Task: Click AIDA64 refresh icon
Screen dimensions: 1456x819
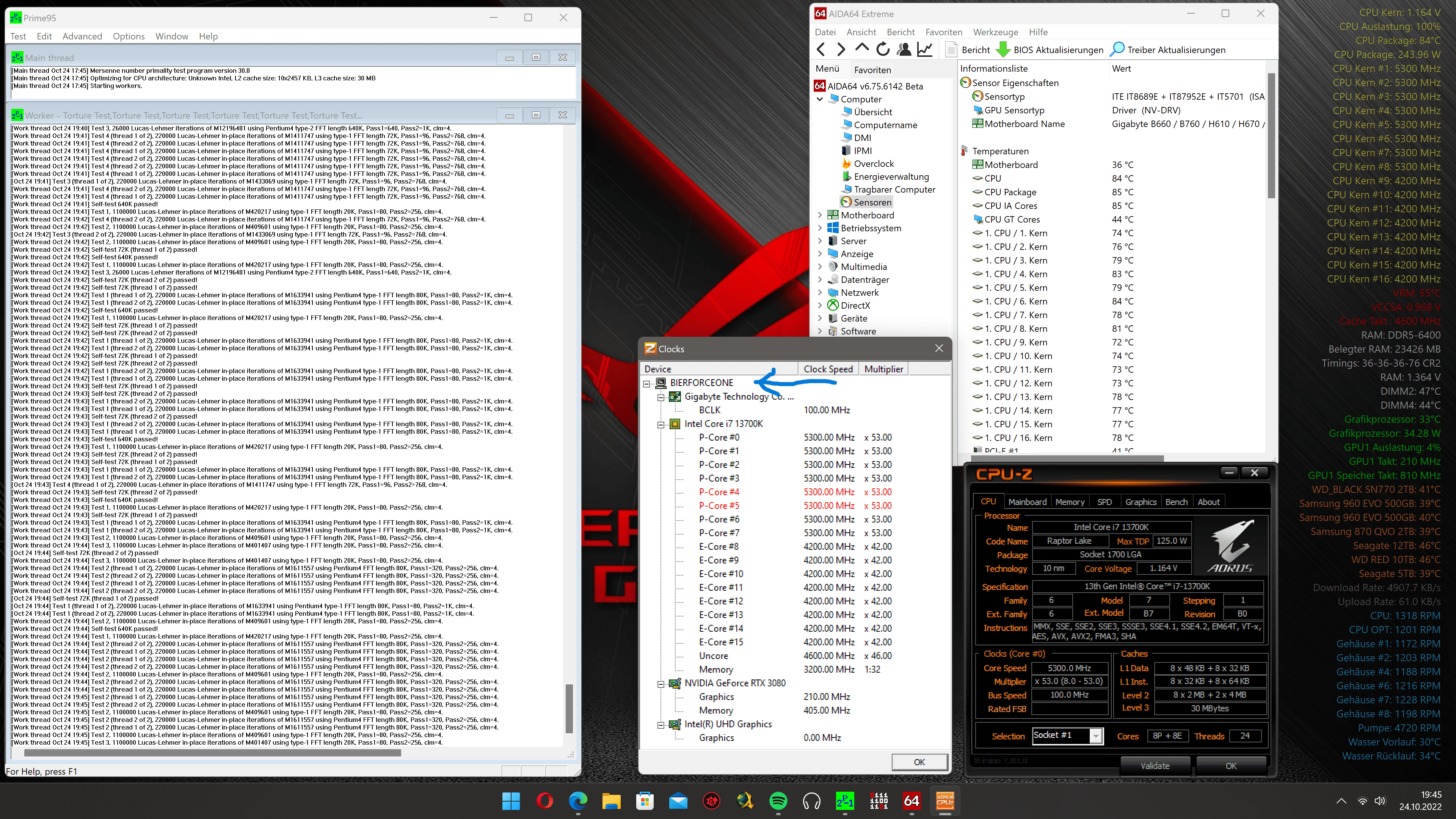Action: pyautogui.click(x=882, y=50)
